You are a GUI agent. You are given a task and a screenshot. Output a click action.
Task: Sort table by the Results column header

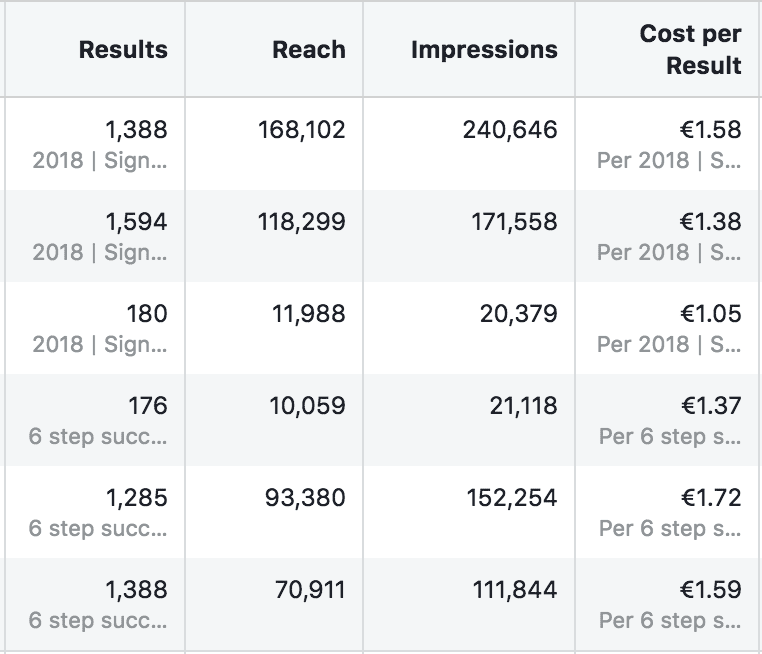pos(123,50)
